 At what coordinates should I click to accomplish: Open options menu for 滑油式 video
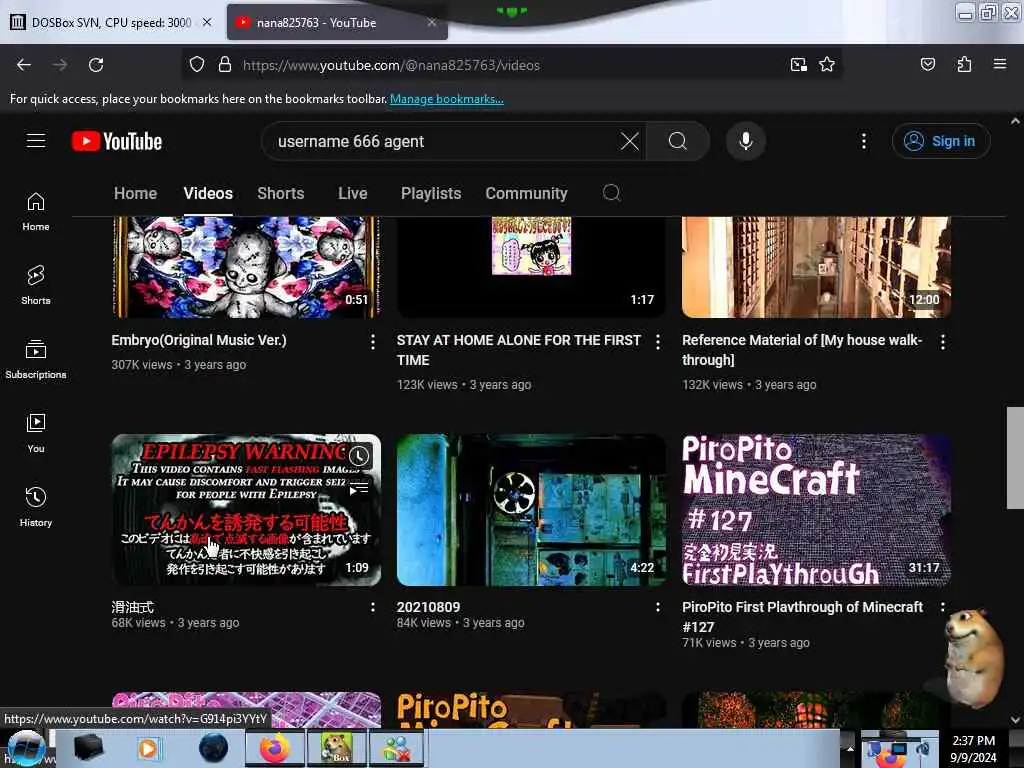[x=373, y=607]
